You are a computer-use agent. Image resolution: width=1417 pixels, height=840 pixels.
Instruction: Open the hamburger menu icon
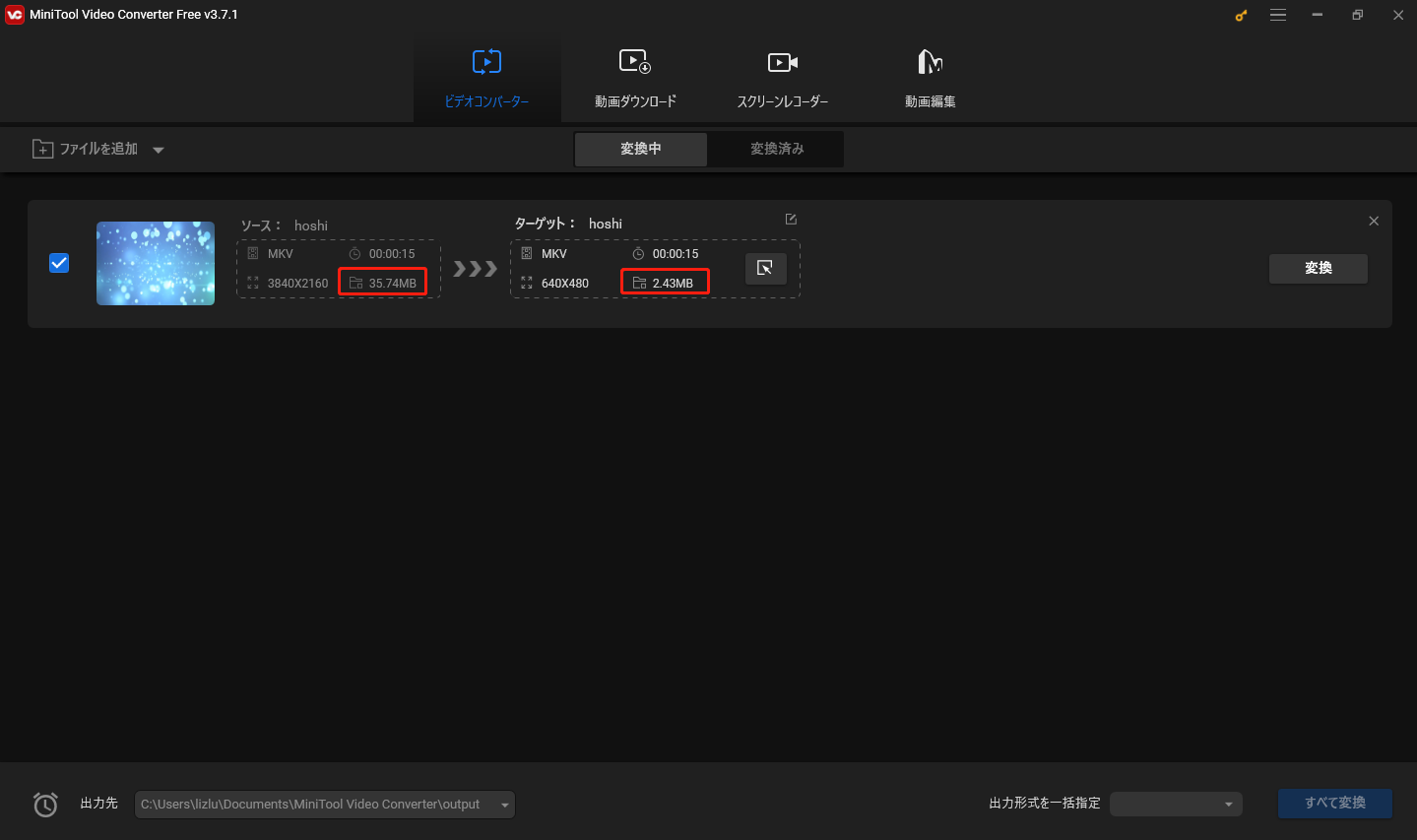tap(1278, 15)
